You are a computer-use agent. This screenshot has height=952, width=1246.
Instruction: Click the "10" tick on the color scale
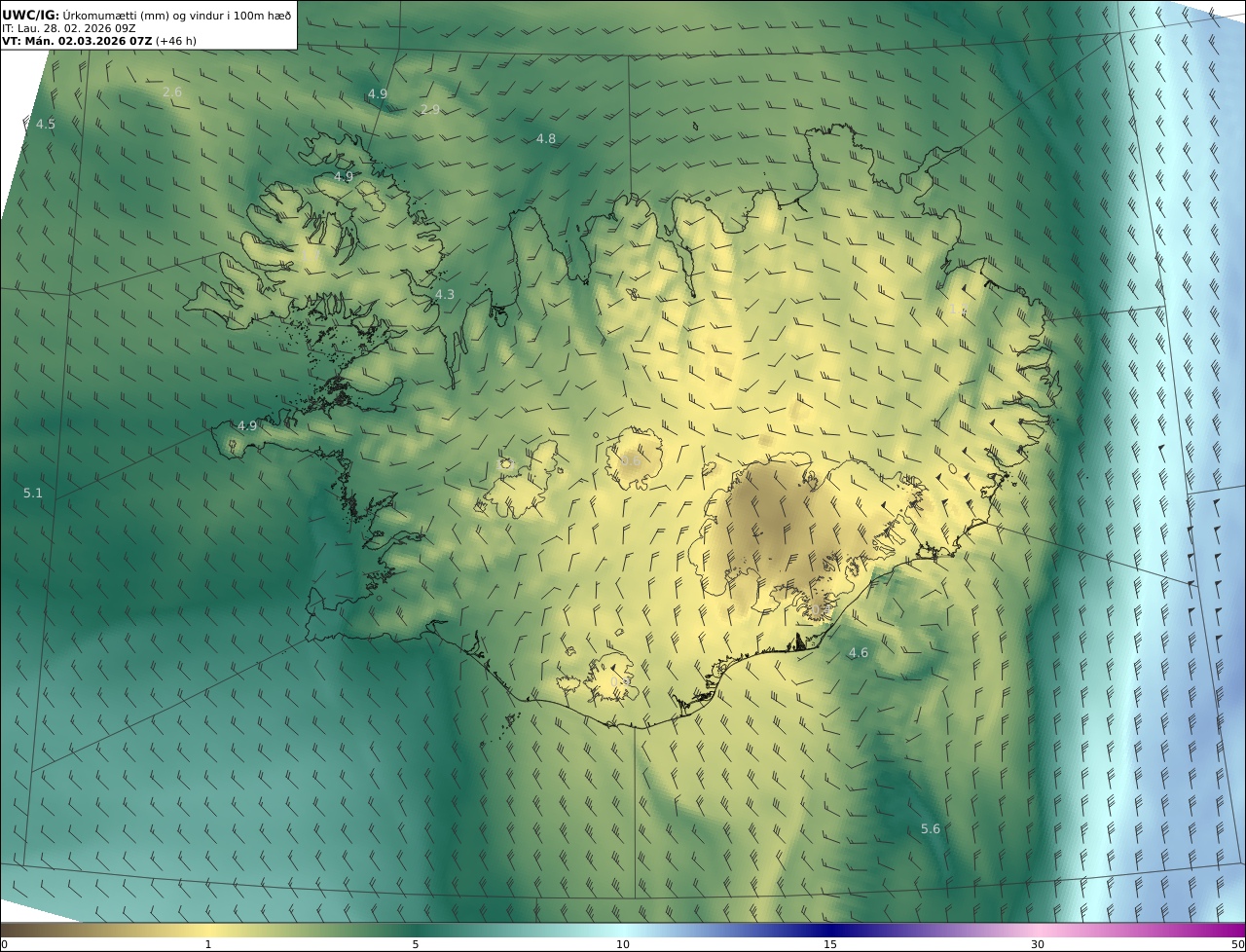click(x=623, y=944)
